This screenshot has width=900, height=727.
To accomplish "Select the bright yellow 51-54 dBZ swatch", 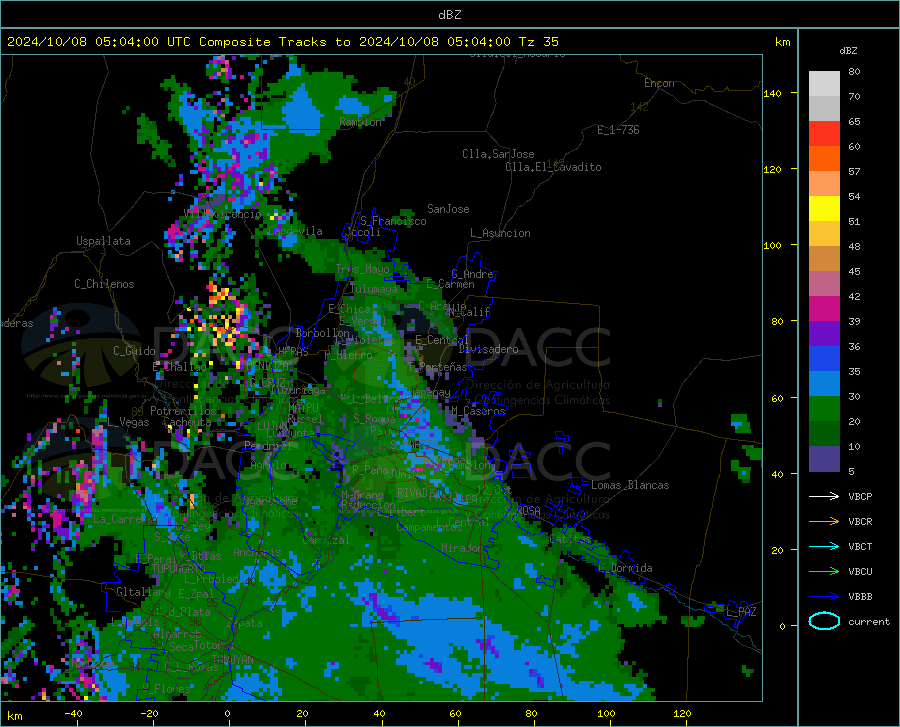I will tap(824, 209).
